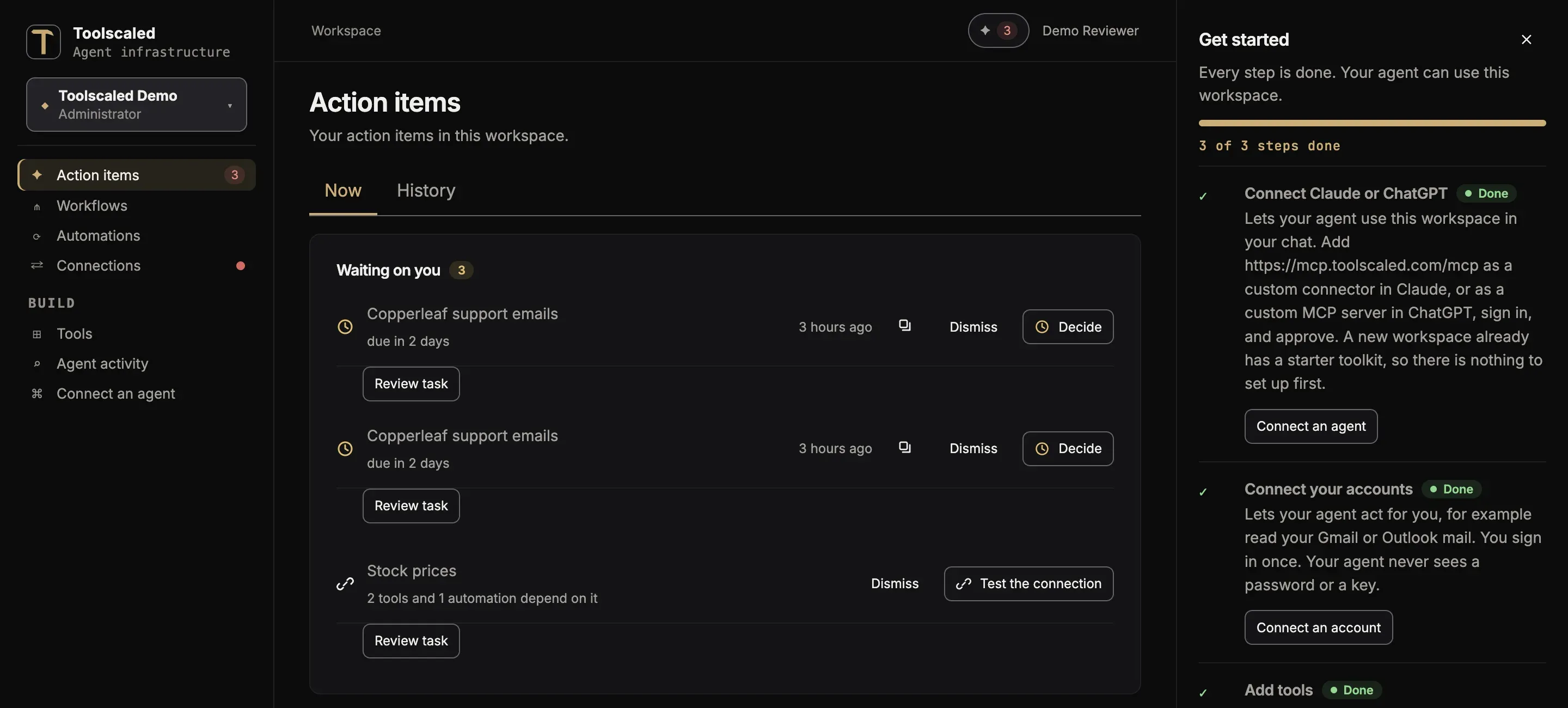Switch to the History tab
Image resolution: width=1568 pixels, height=708 pixels.
(x=426, y=191)
